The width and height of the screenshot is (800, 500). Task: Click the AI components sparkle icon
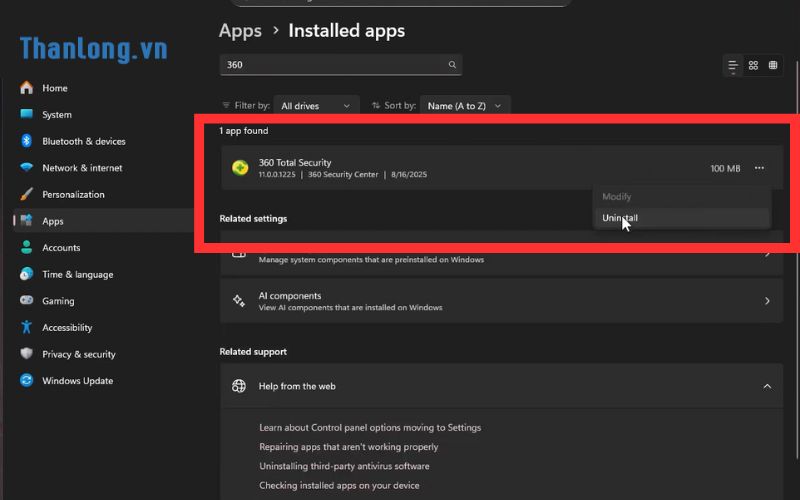tap(239, 301)
